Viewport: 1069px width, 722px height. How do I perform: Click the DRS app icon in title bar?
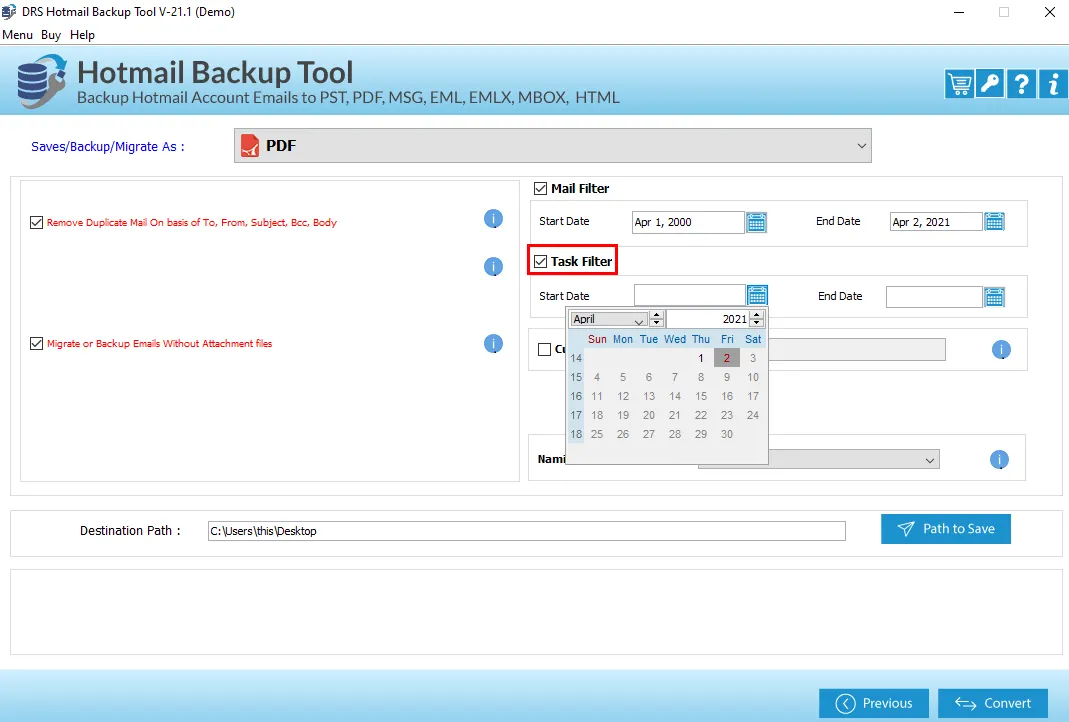[9, 12]
